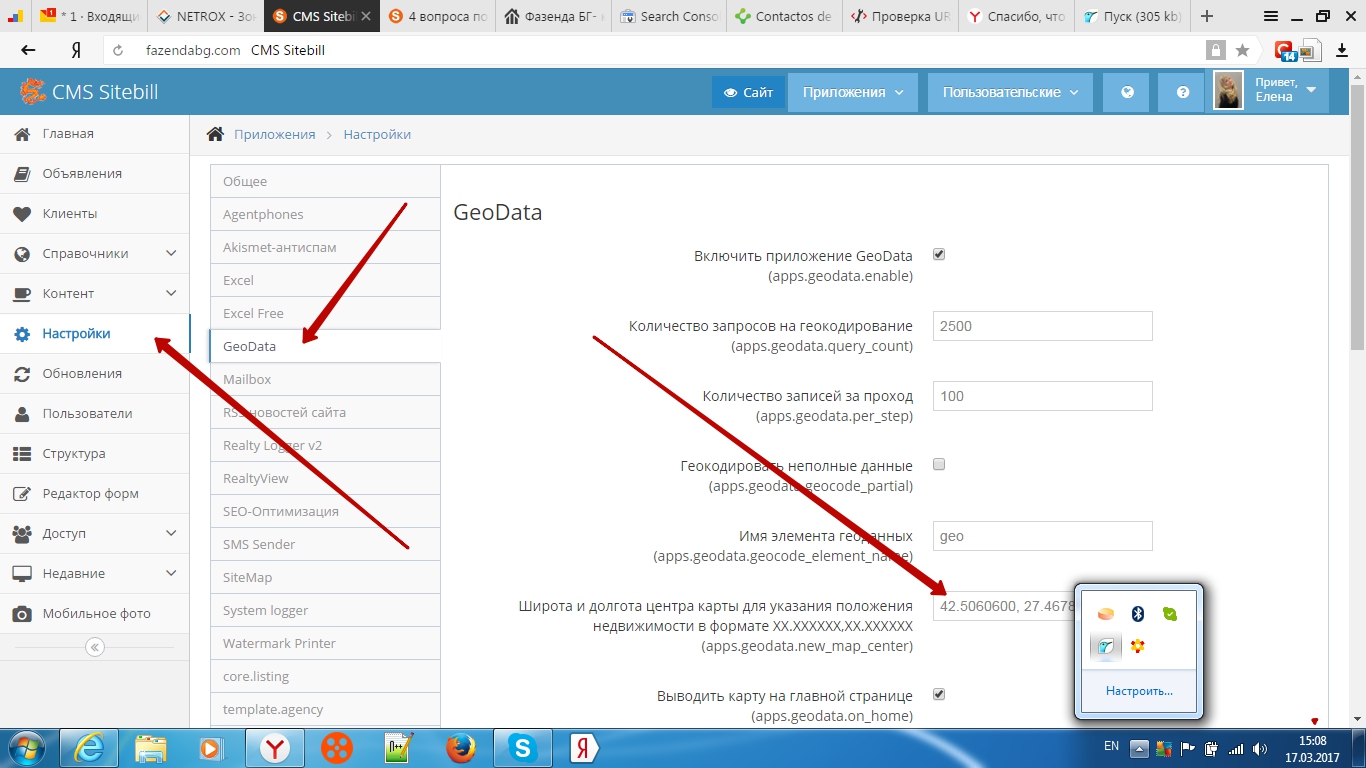Open Action Center flag icon in tray
The height and width of the screenshot is (768, 1366).
point(1188,748)
